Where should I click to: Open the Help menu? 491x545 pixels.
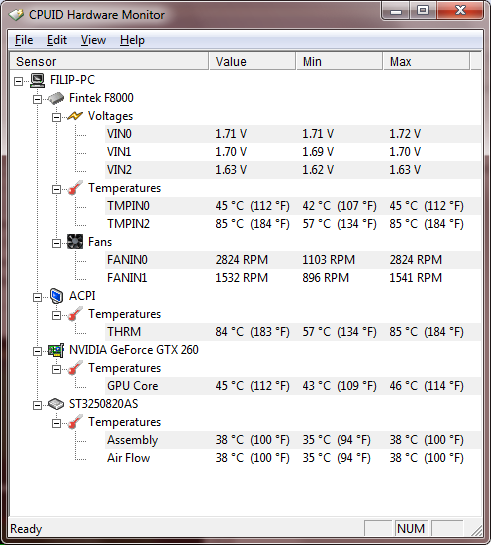click(132, 40)
